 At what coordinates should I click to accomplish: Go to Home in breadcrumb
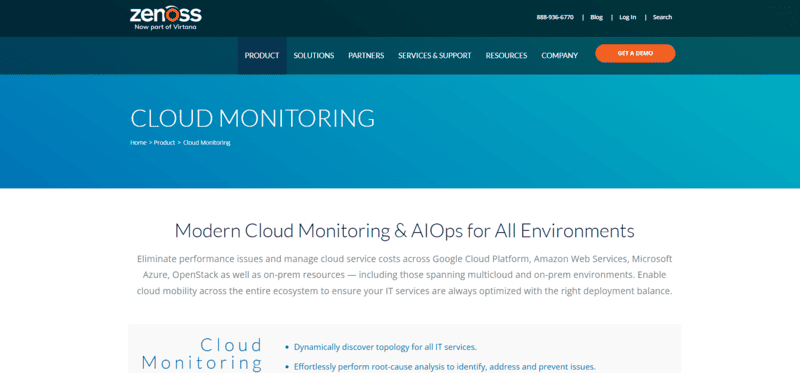138,143
